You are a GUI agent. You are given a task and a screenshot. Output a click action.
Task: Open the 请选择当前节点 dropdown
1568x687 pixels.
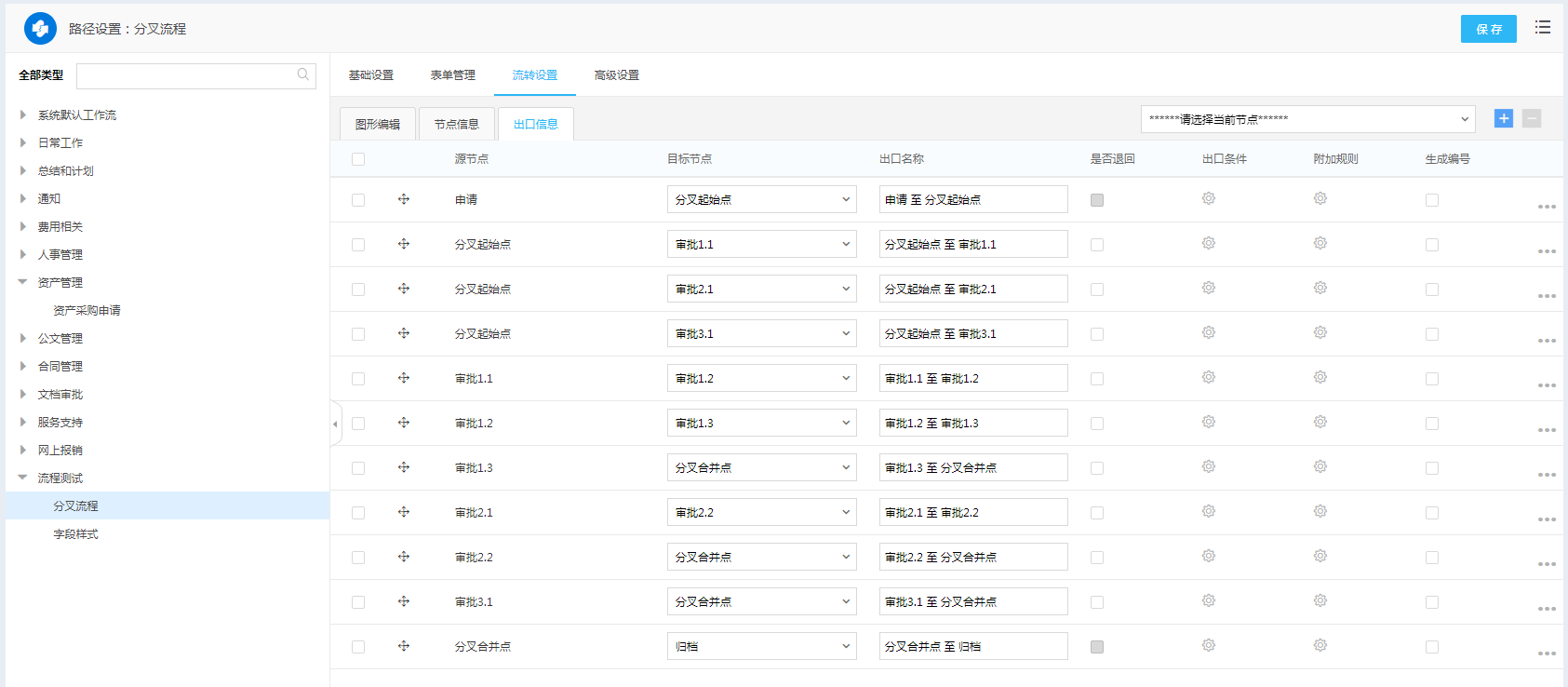tap(1307, 119)
